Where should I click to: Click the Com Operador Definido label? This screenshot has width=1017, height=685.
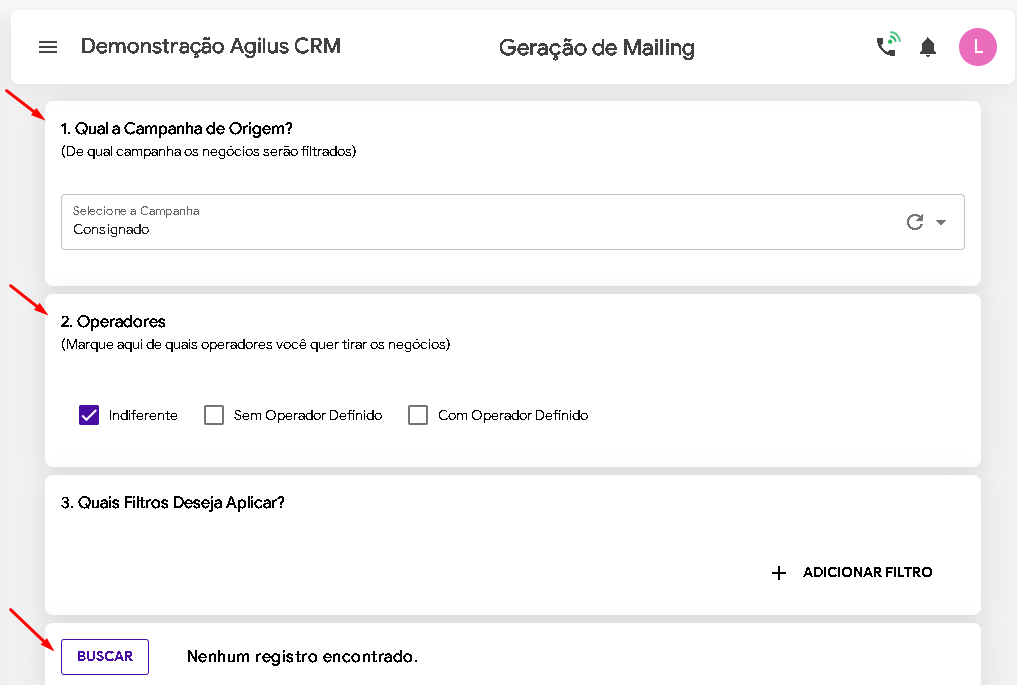pyautogui.click(x=513, y=415)
